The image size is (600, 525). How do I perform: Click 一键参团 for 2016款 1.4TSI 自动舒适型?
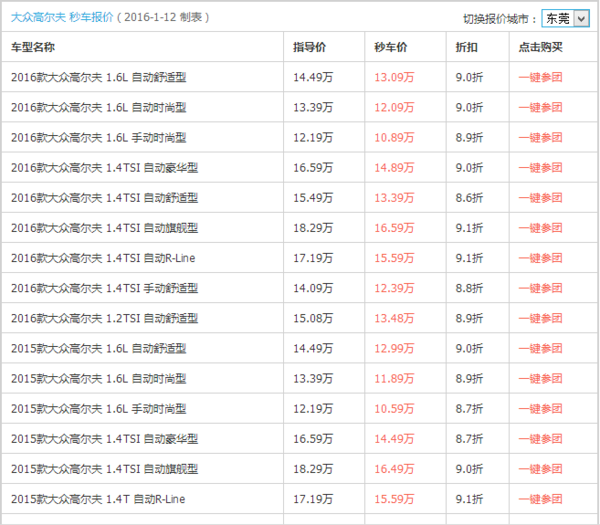540,198
